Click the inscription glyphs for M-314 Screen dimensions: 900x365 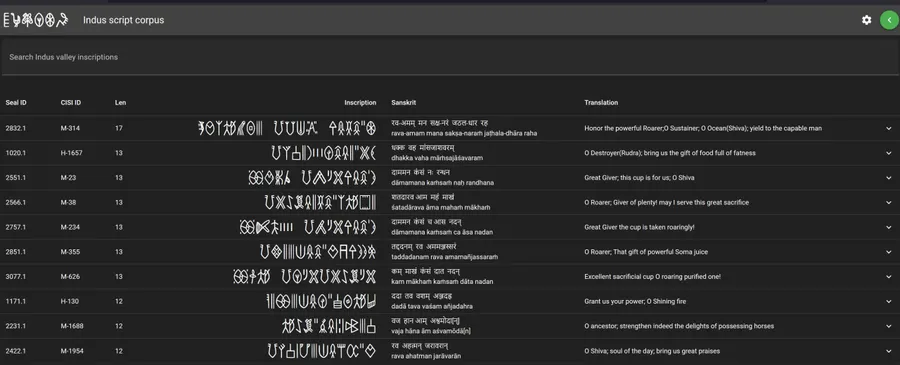pos(287,129)
